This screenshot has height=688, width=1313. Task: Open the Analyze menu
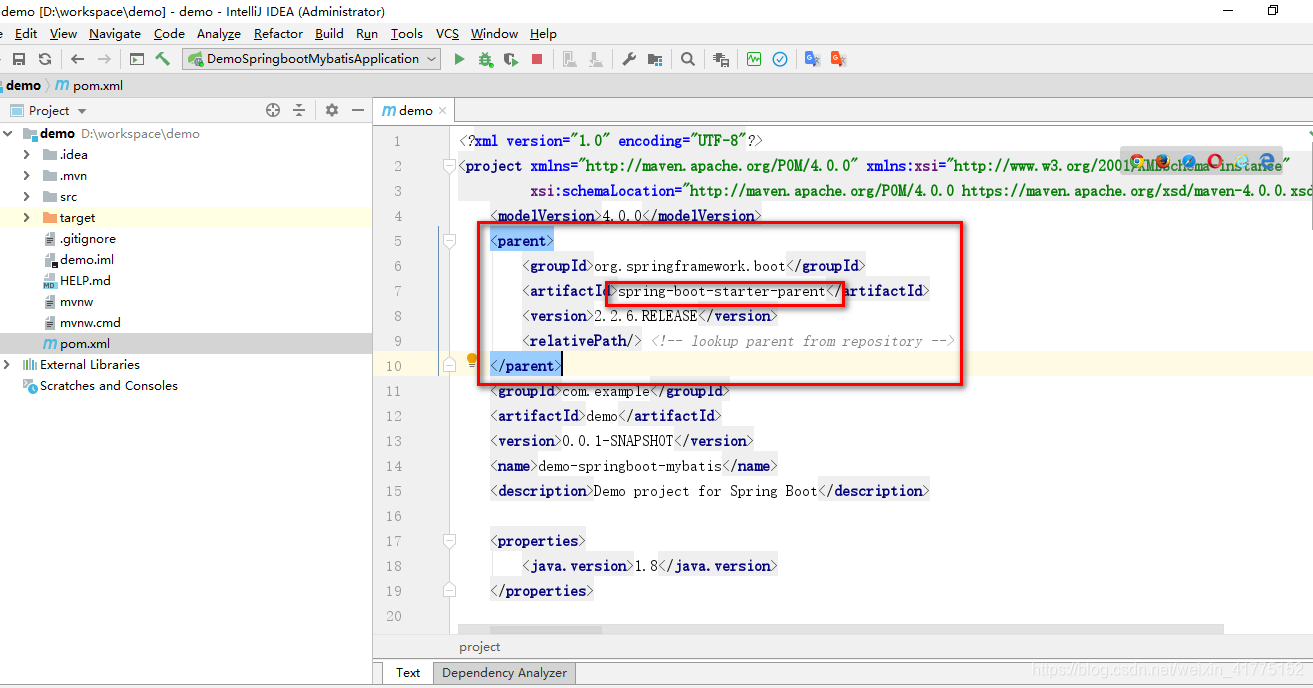[219, 33]
